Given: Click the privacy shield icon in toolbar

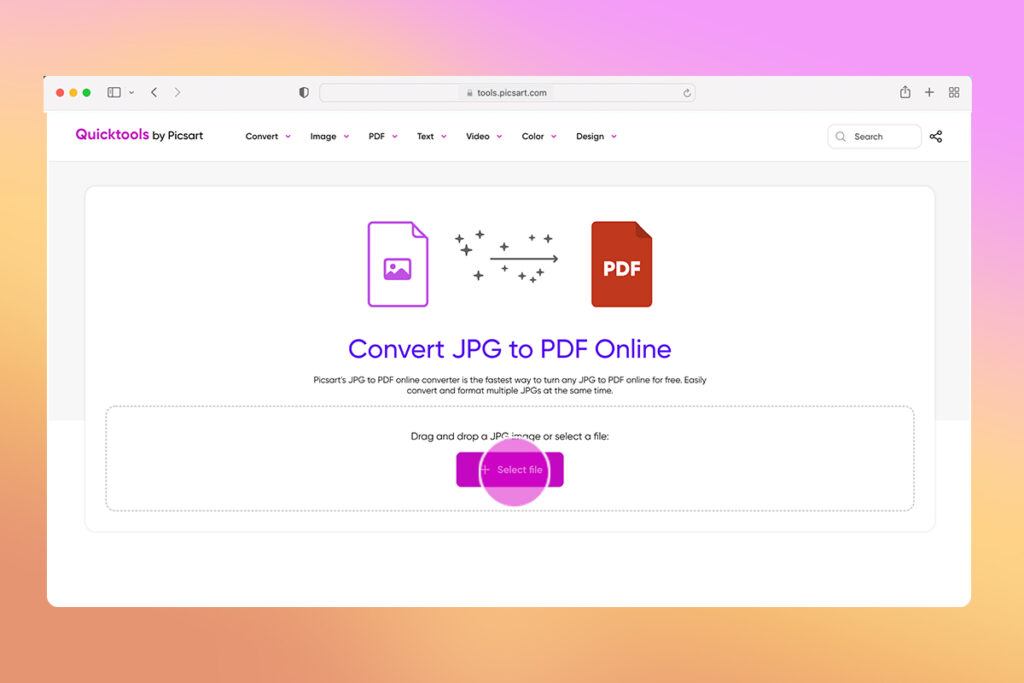Looking at the screenshot, I should click(x=303, y=91).
